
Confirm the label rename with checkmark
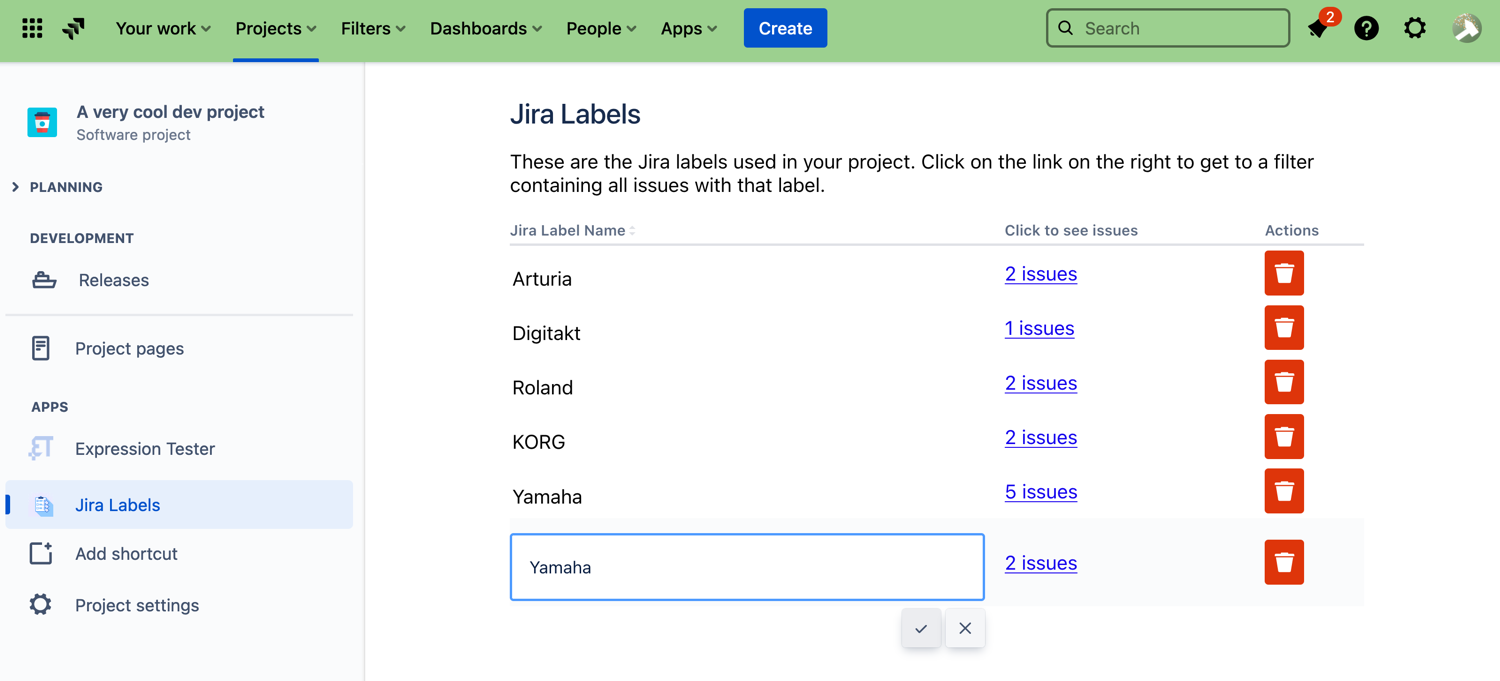[x=921, y=628]
